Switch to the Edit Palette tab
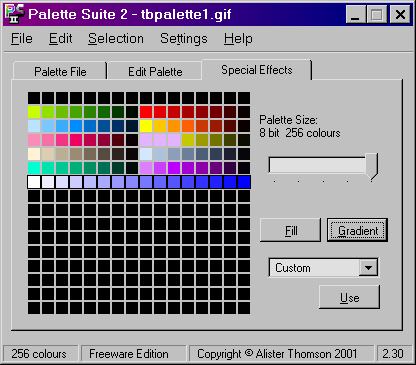The height and width of the screenshot is (365, 416). point(155,72)
